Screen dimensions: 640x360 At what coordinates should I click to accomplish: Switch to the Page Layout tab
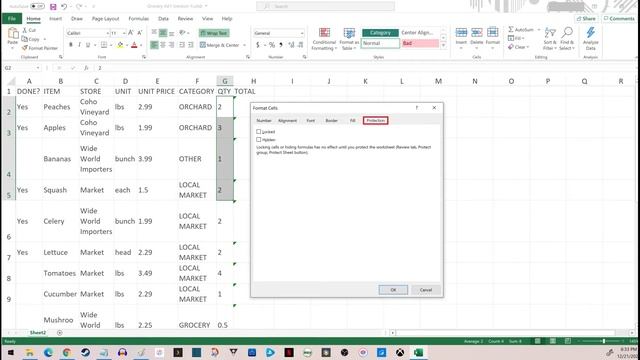pos(105,19)
